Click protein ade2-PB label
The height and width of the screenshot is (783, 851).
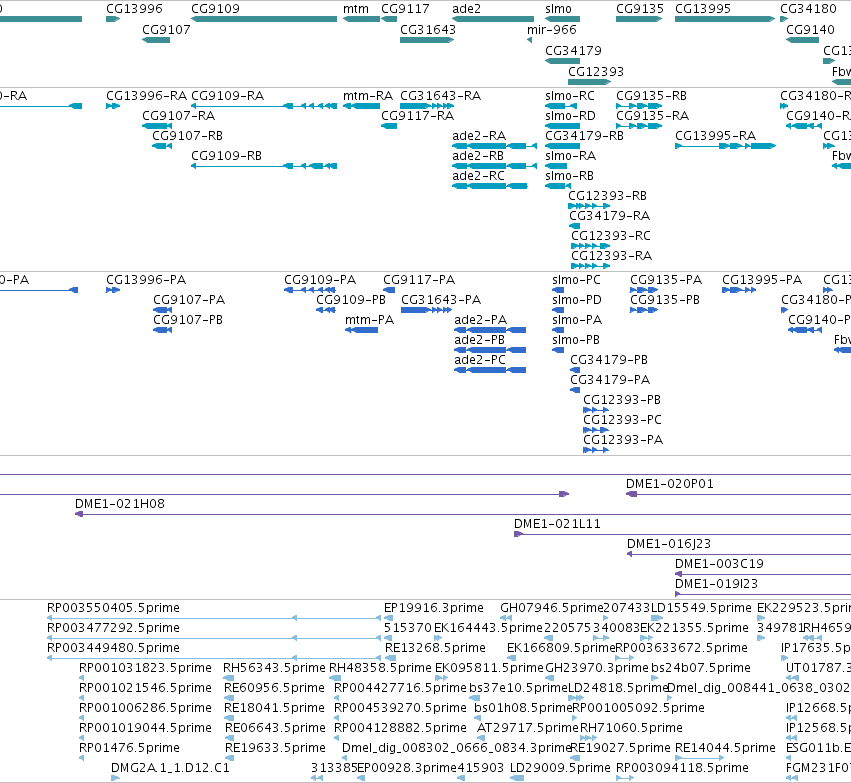pos(480,340)
